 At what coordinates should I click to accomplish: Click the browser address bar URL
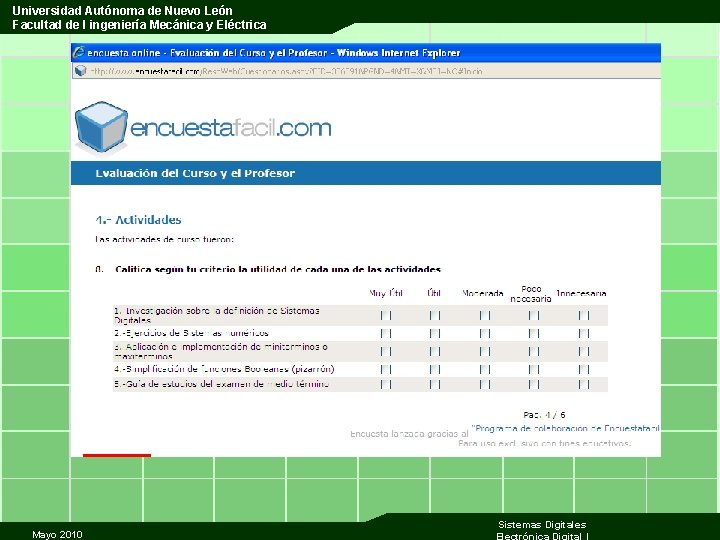pyautogui.click(x=286, y=71)
